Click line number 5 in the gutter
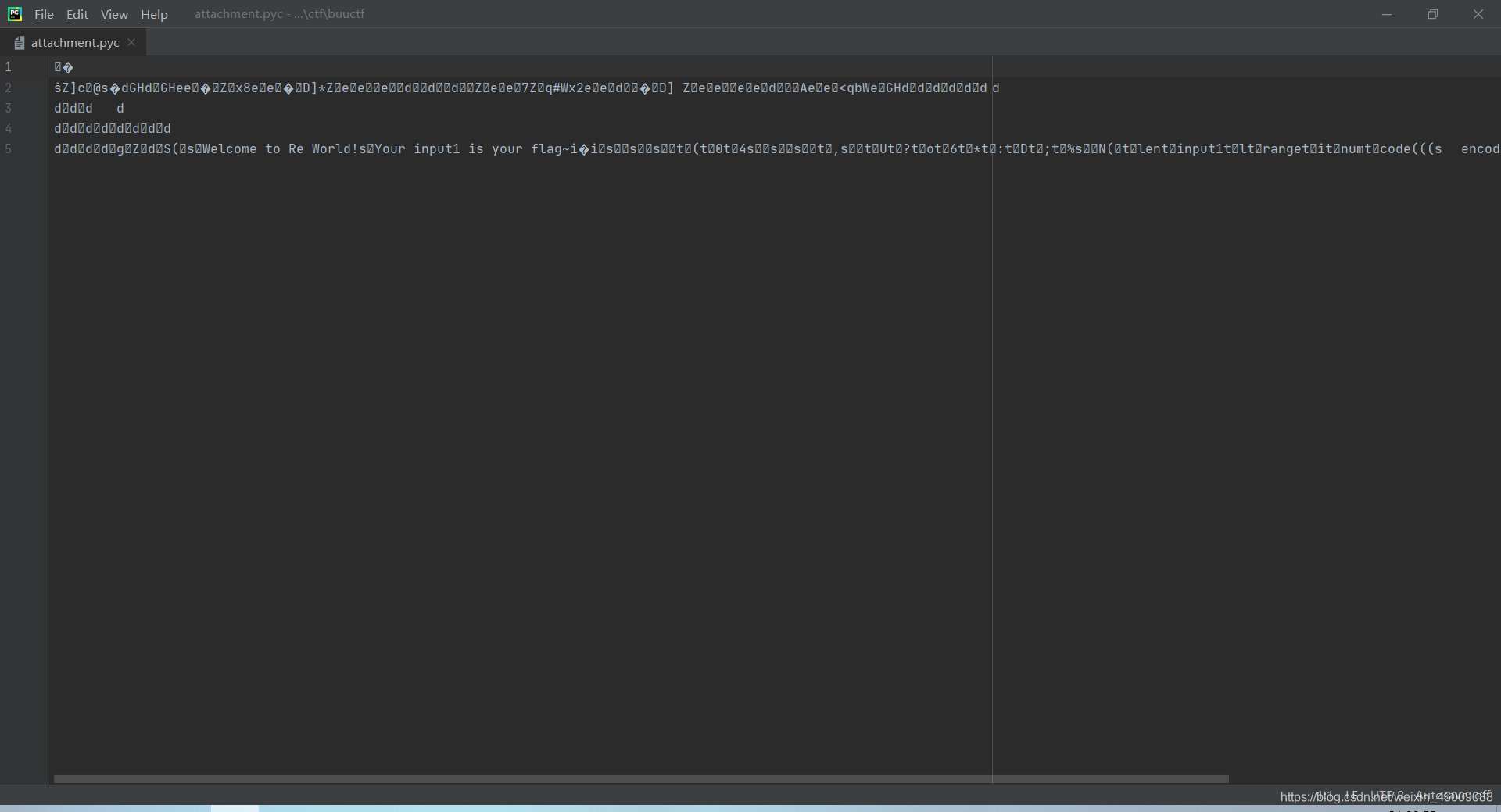Screen dimensions: 1501x812 coord(8,148)
